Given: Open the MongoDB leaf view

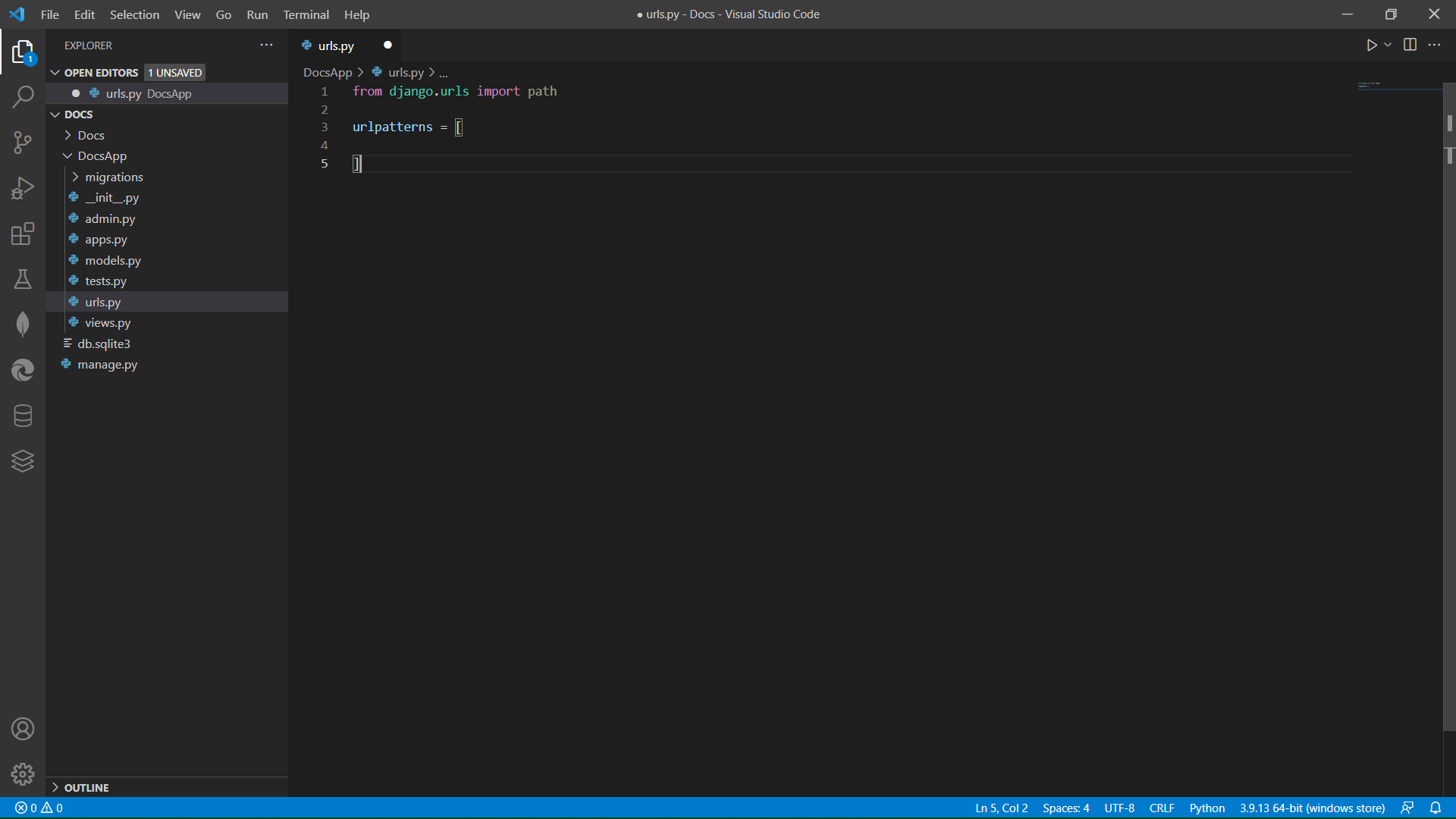Looking at the screenshot, I should [x=23, y=325].
